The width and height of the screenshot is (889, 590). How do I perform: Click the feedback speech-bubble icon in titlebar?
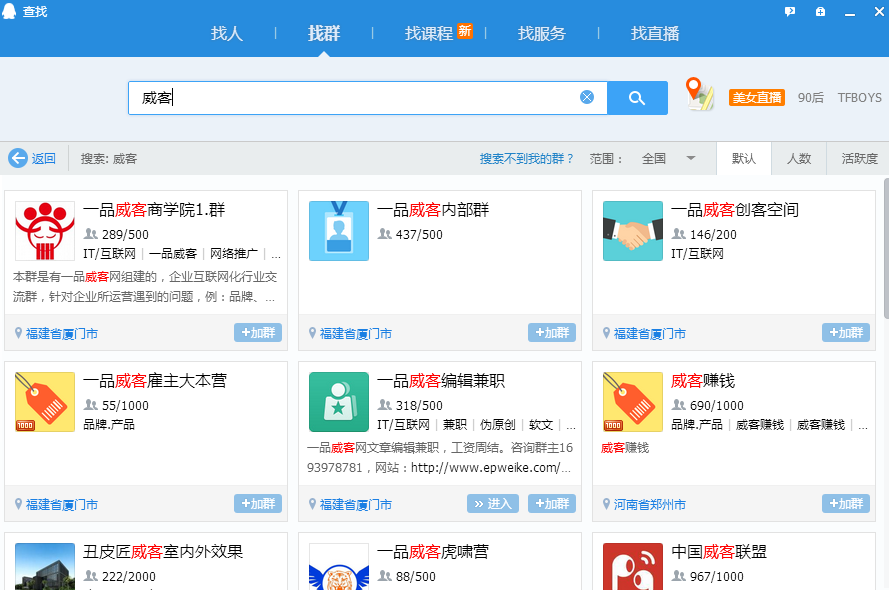pos(790,10)
